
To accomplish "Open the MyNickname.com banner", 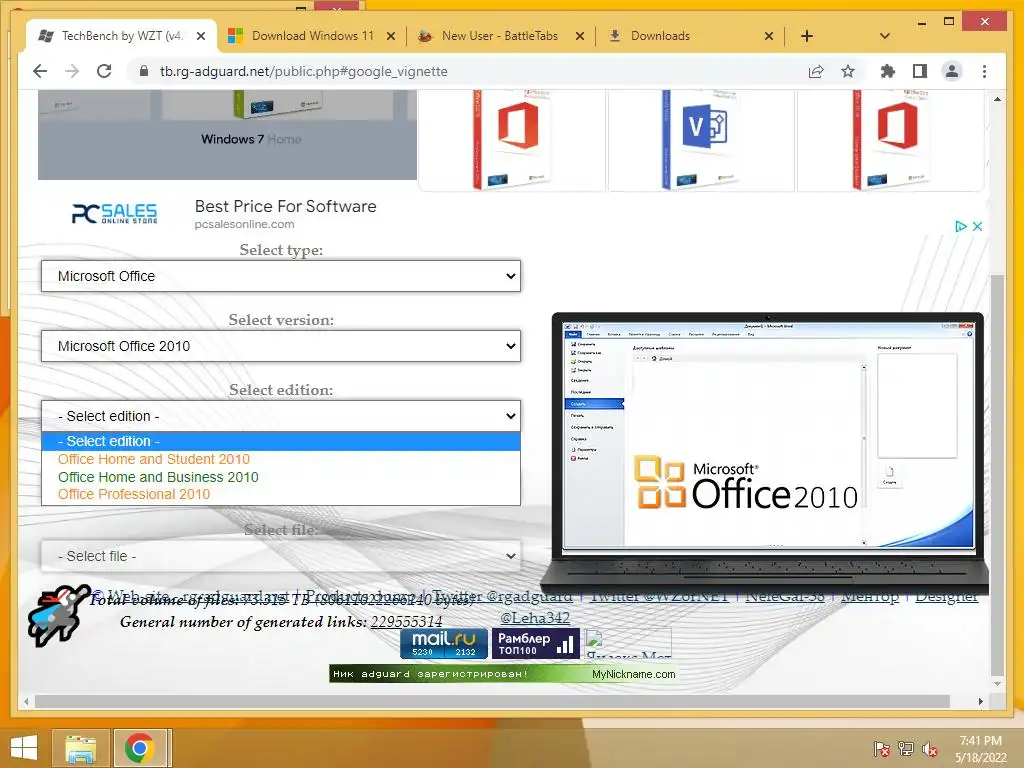I will click(x=503, y=674).
